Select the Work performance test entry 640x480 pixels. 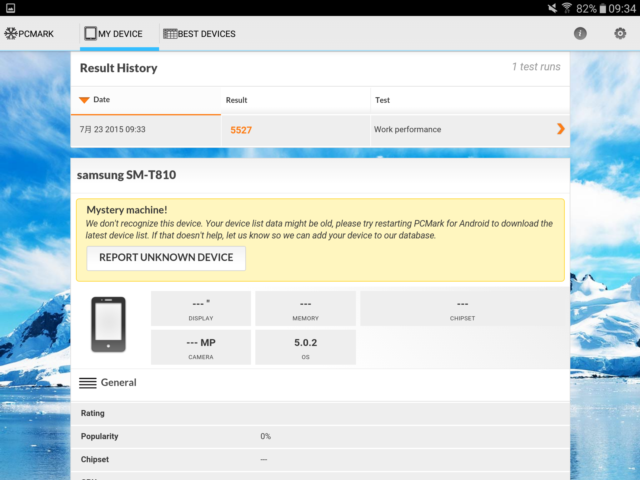tap(407, 129)
